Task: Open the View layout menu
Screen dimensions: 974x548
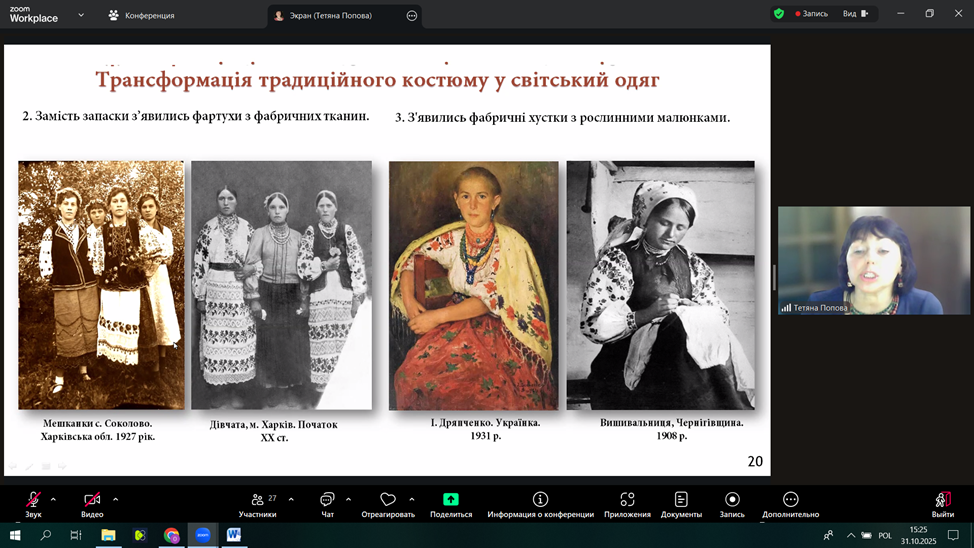Action: (x=854, y=14)
